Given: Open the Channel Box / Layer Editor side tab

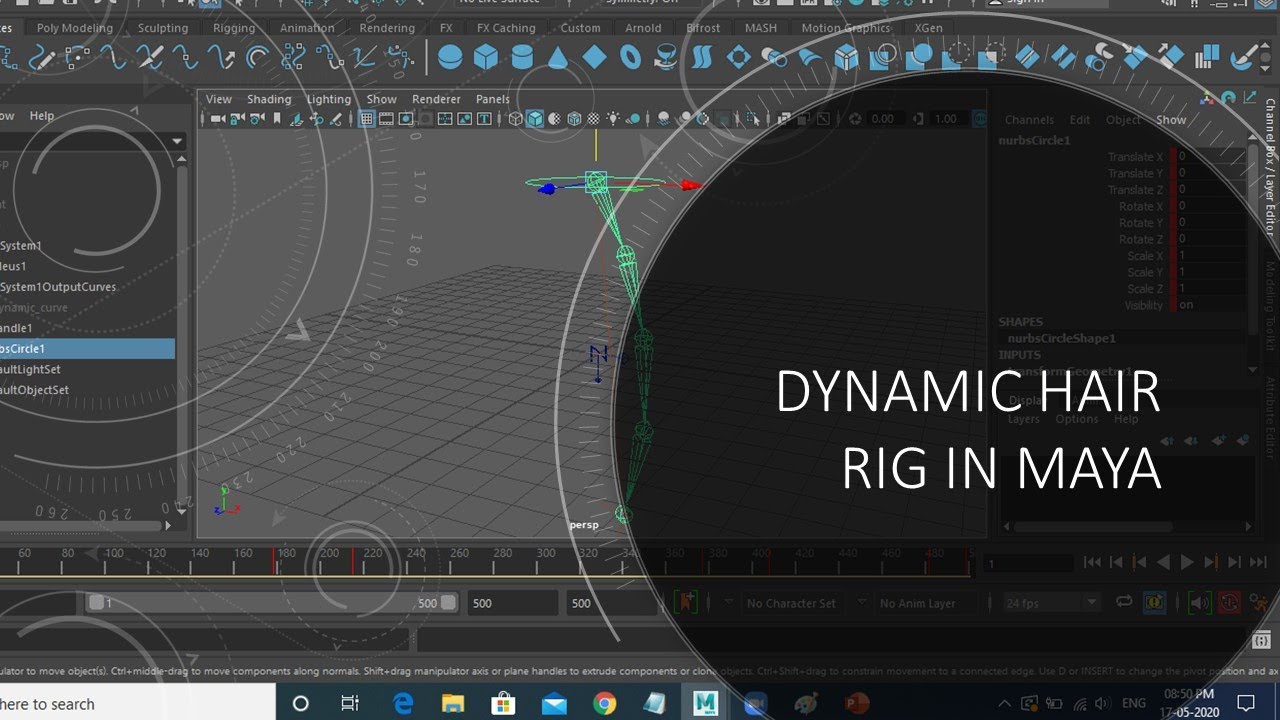Looking at the screenshot, I should point(1270,166).
